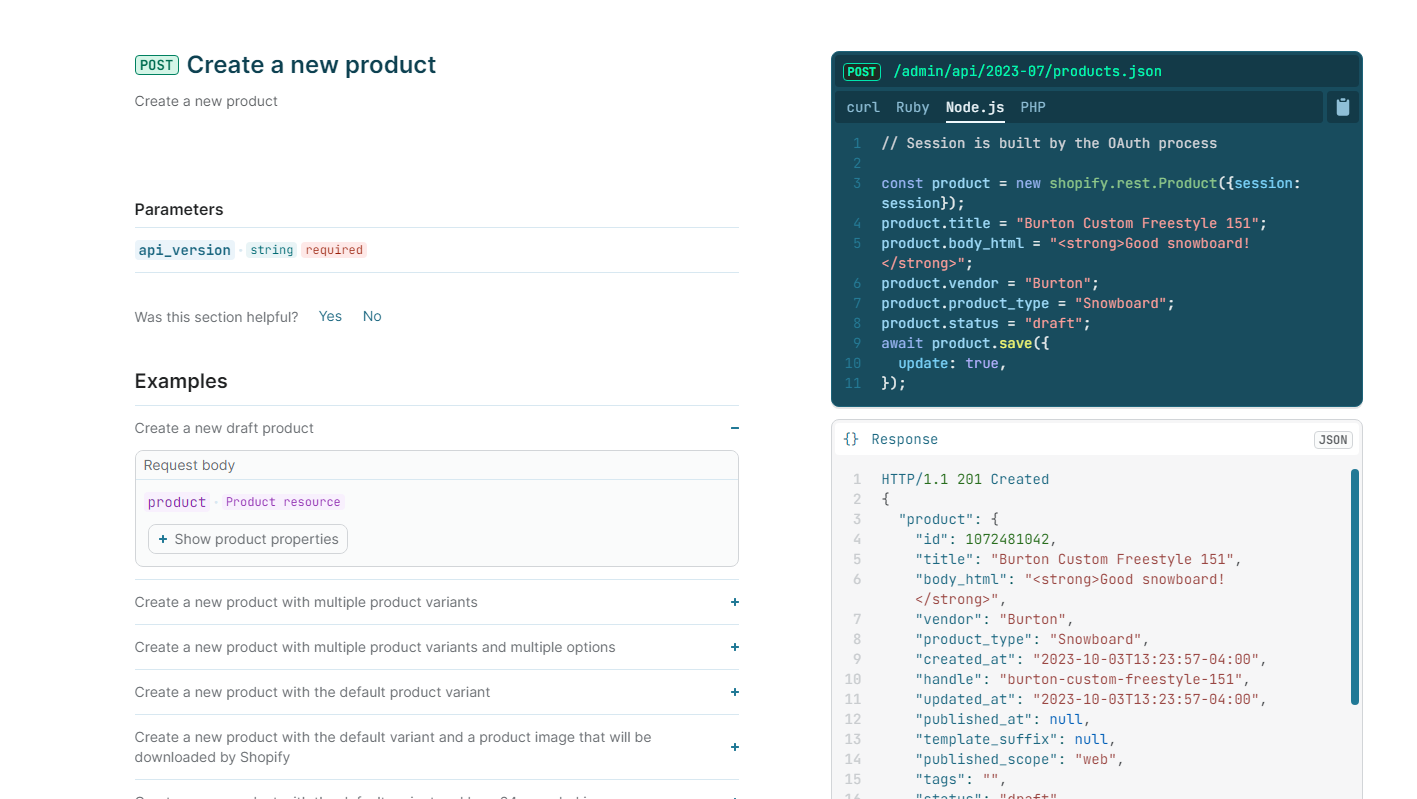Viewport: 1417px width, 799px height.
Task: Click the POST badge next to Create a new product
Action: [156, 65]
